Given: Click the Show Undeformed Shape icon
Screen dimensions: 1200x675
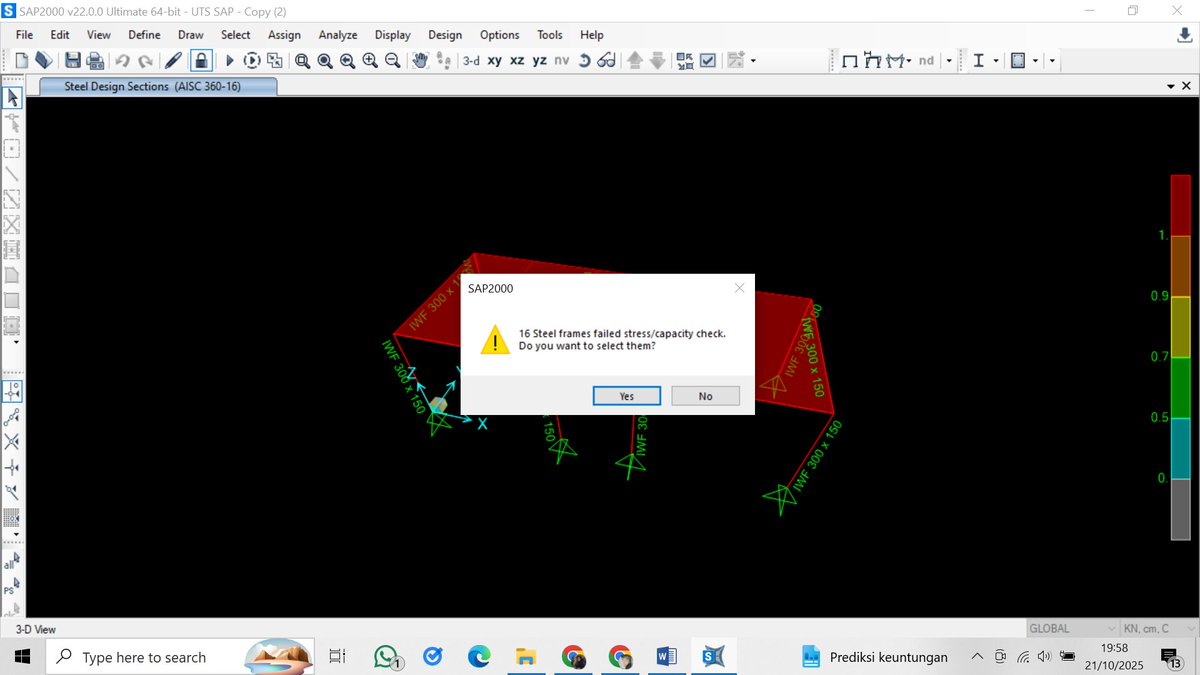Looking at the screenshot, I should [850, 62].
